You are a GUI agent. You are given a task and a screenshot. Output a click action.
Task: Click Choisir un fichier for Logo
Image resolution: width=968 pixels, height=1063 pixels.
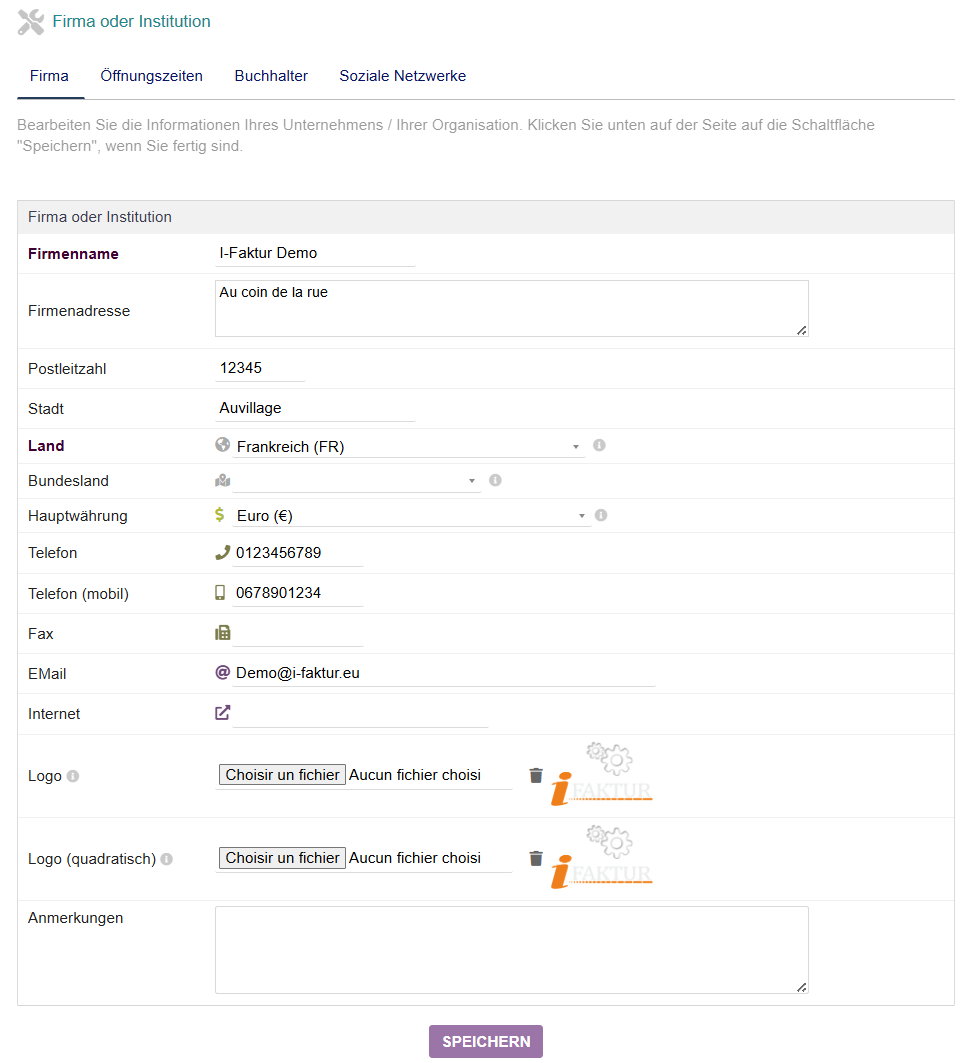[283, 775]
